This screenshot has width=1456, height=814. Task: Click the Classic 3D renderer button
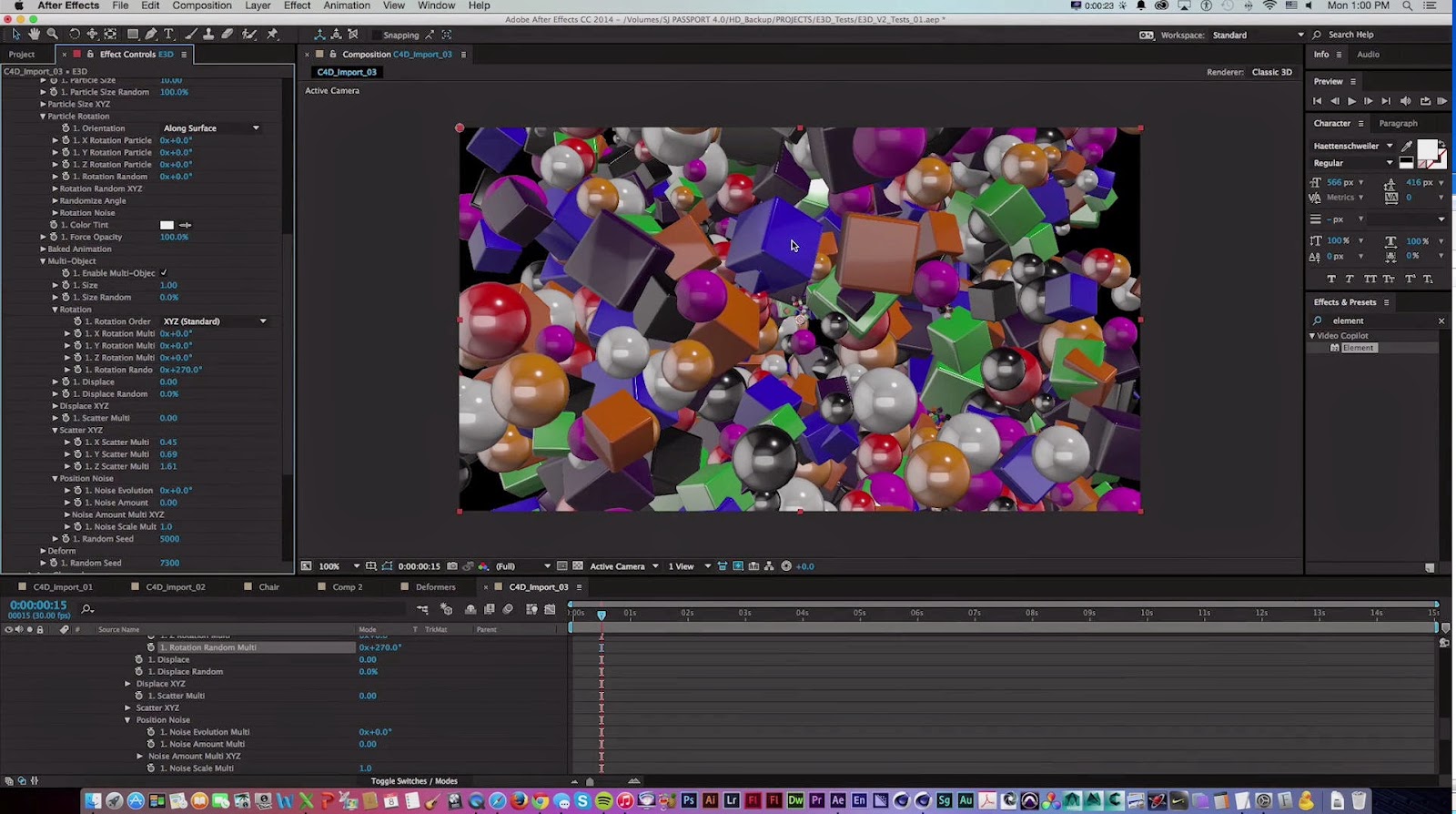[x=1271, y=72]
